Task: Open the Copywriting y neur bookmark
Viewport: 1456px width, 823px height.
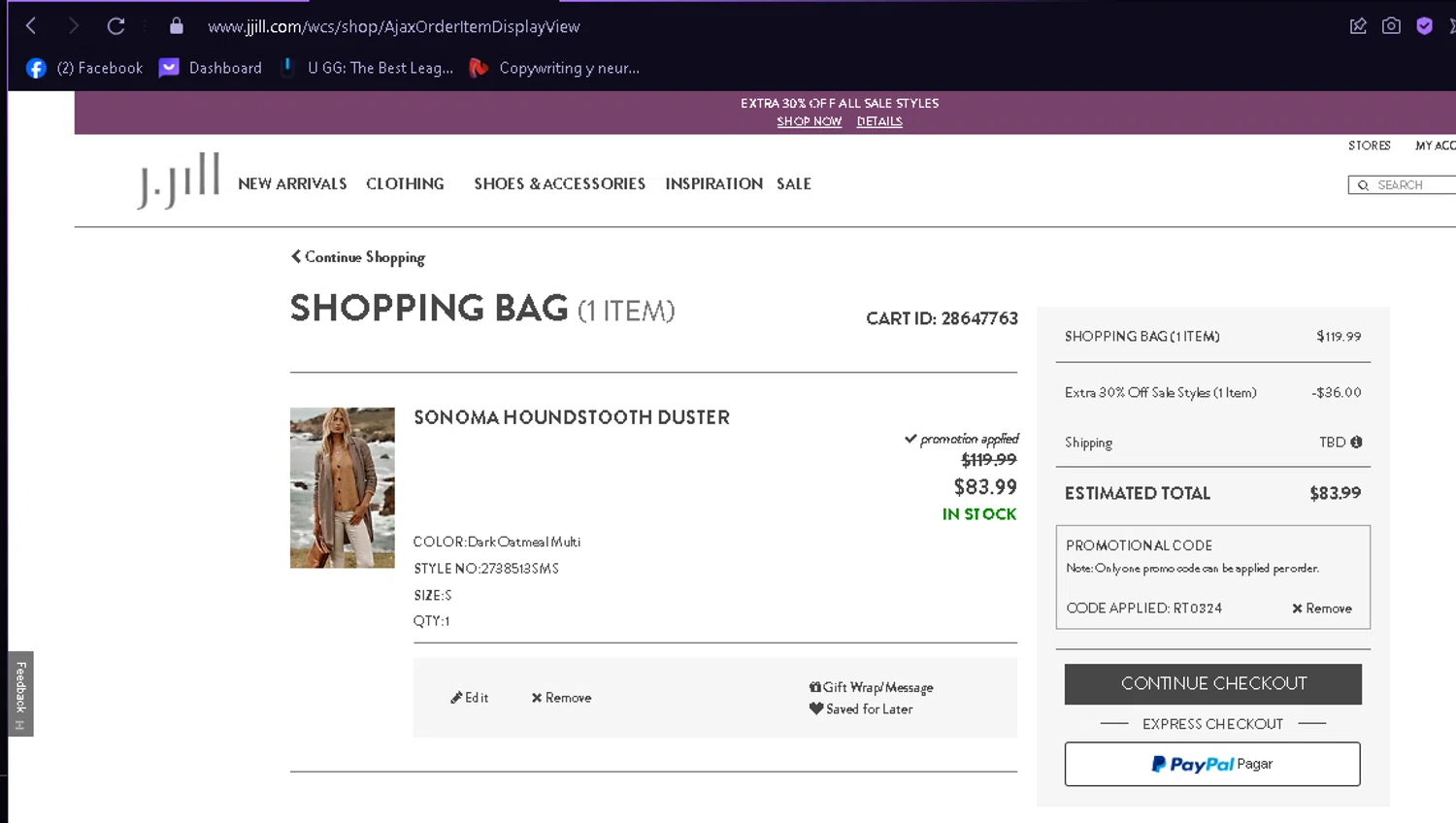Action: pyautogui.click(x=554, y=68)
